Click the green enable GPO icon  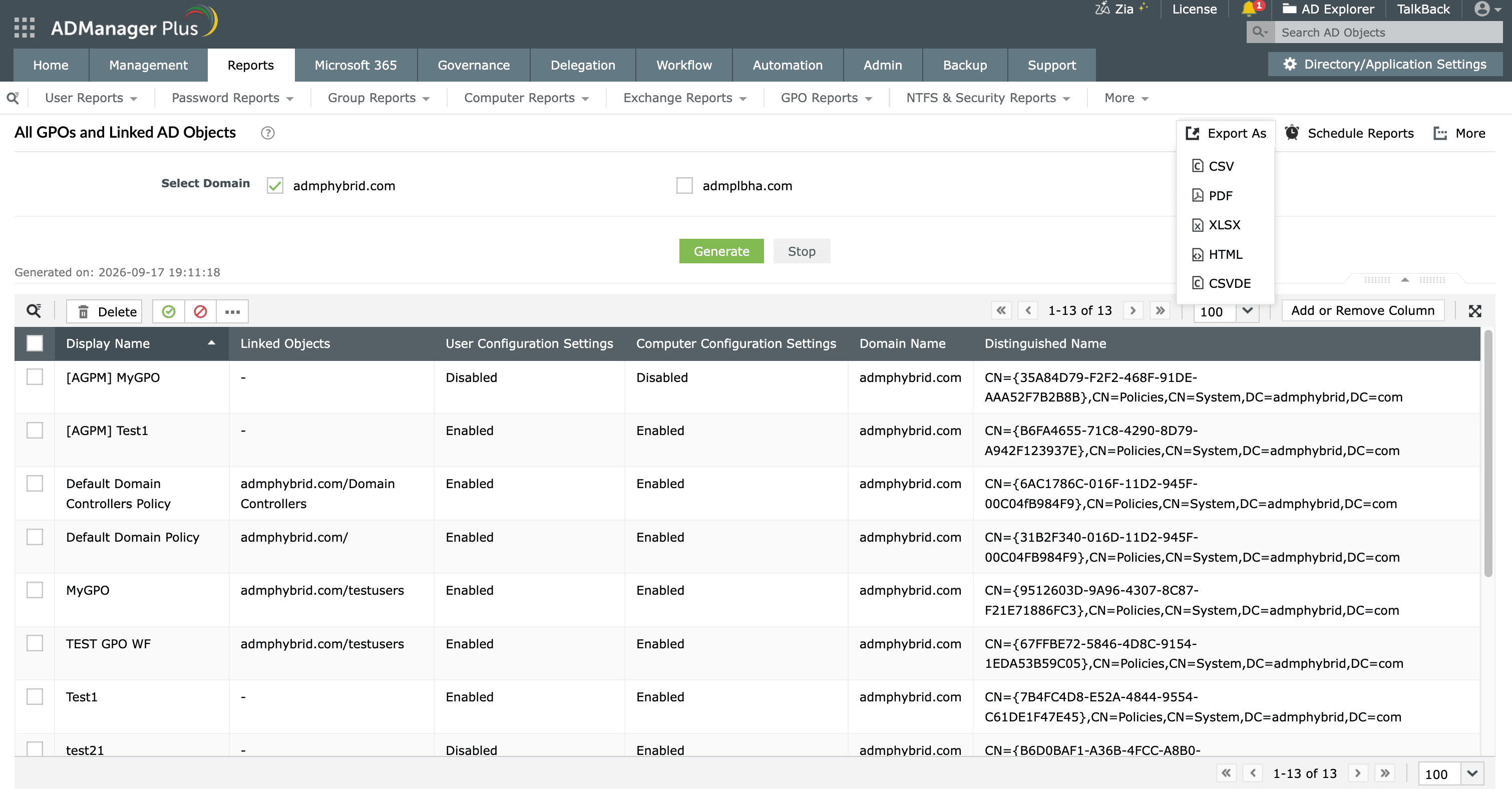click(168, 311)
